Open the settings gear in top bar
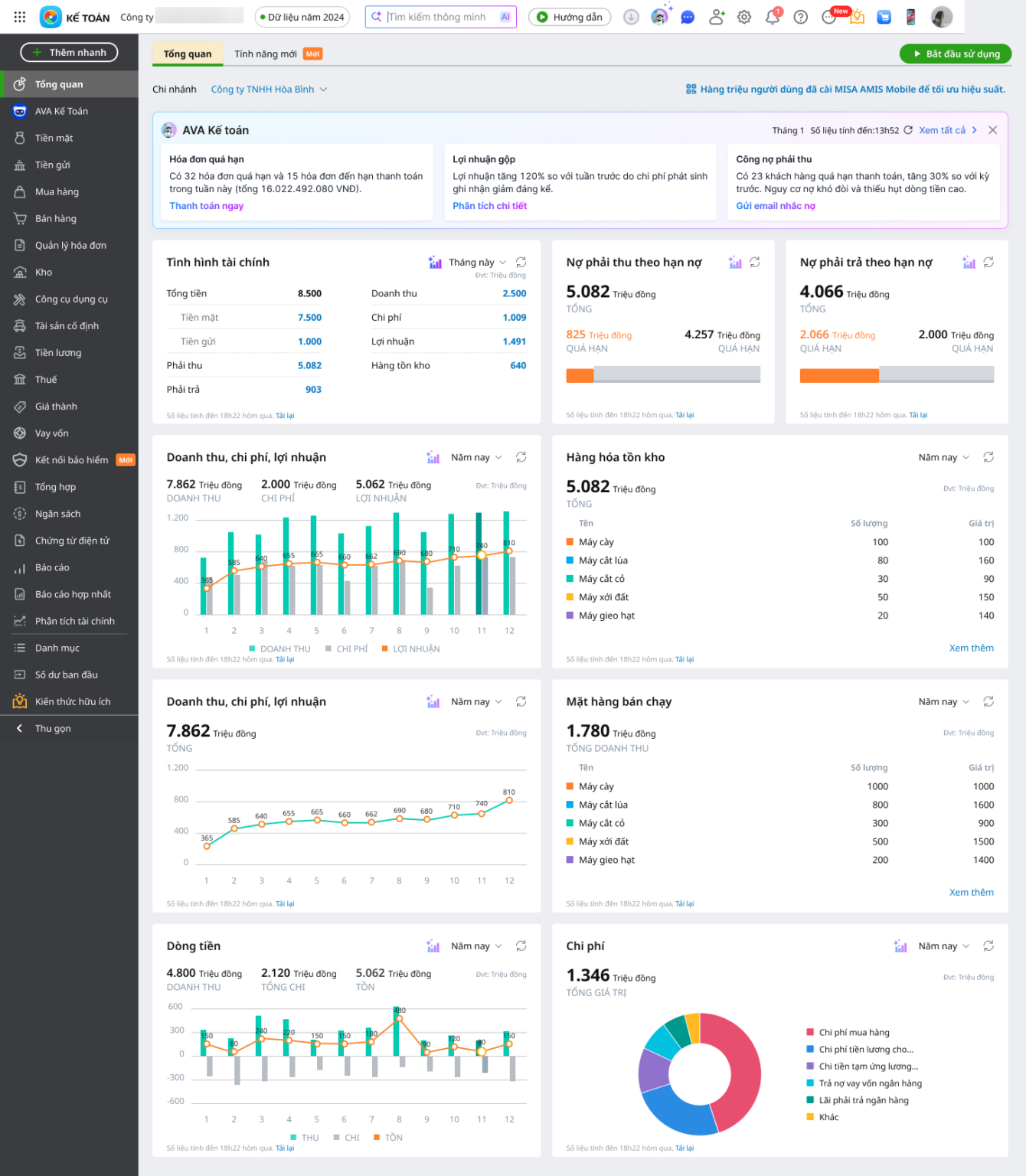The height and width of the screenshot is (1176, 1026). pos(744,17)
